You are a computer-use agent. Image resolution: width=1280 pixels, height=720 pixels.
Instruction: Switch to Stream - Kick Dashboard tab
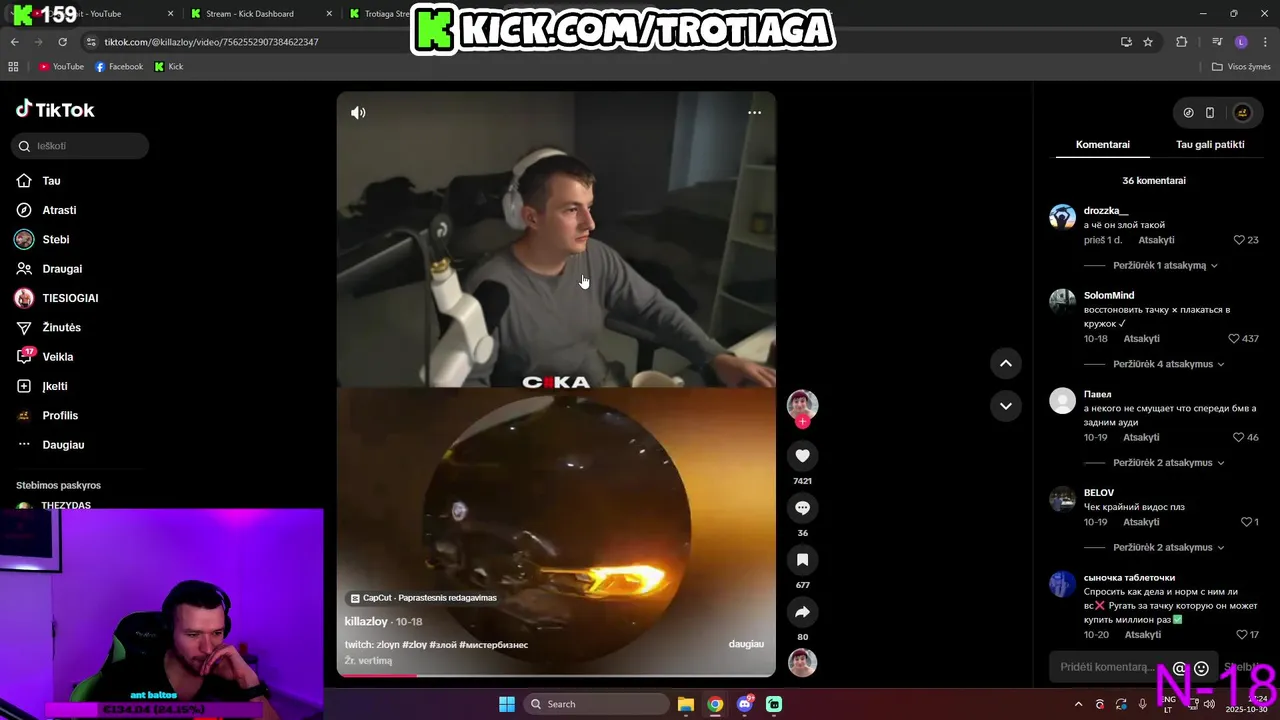(260, 14)
